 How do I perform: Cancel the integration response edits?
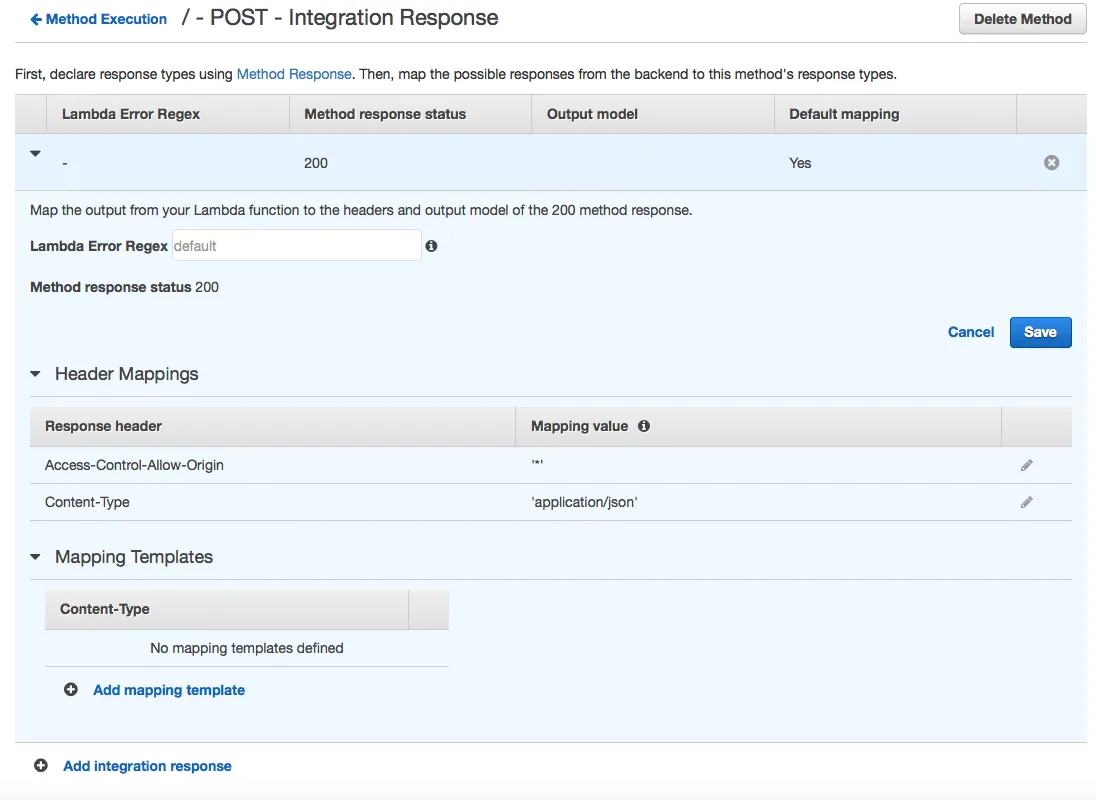[x=970, y=332]
